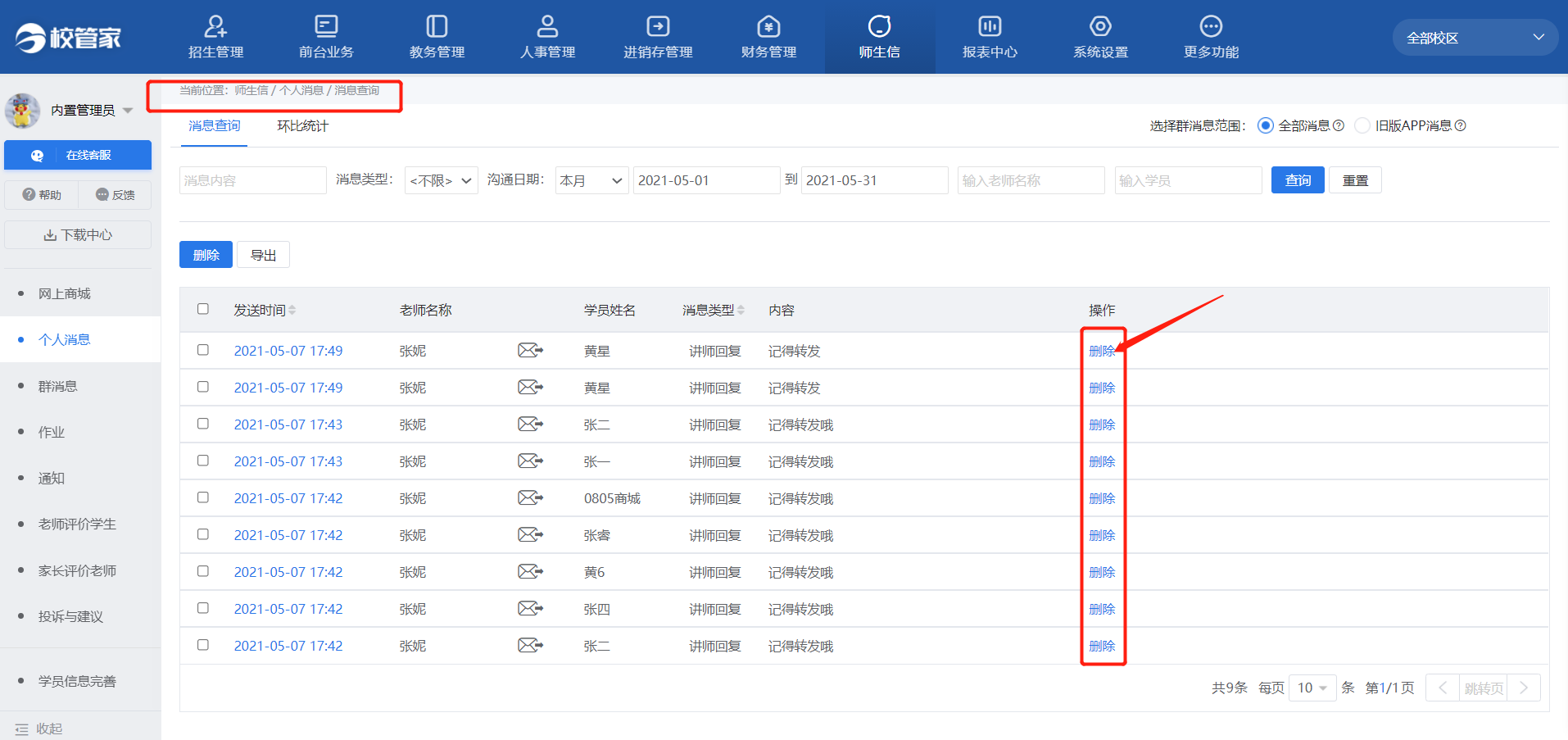Check the 张睿 row checkbox
1568x740 pixels.
pos(203,534)
